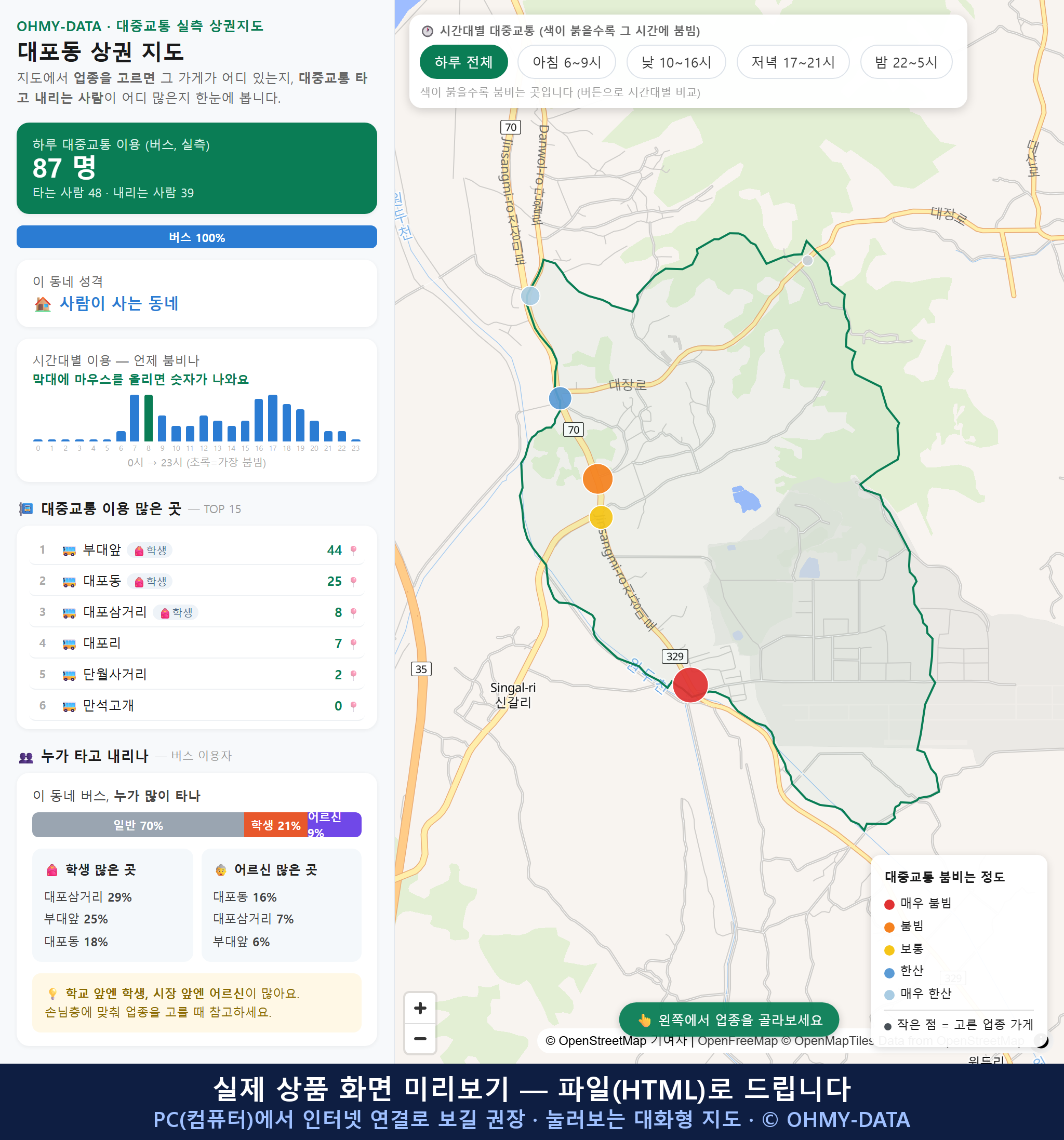Click the hourly bar at hour 7

click(x=135, y=418)
